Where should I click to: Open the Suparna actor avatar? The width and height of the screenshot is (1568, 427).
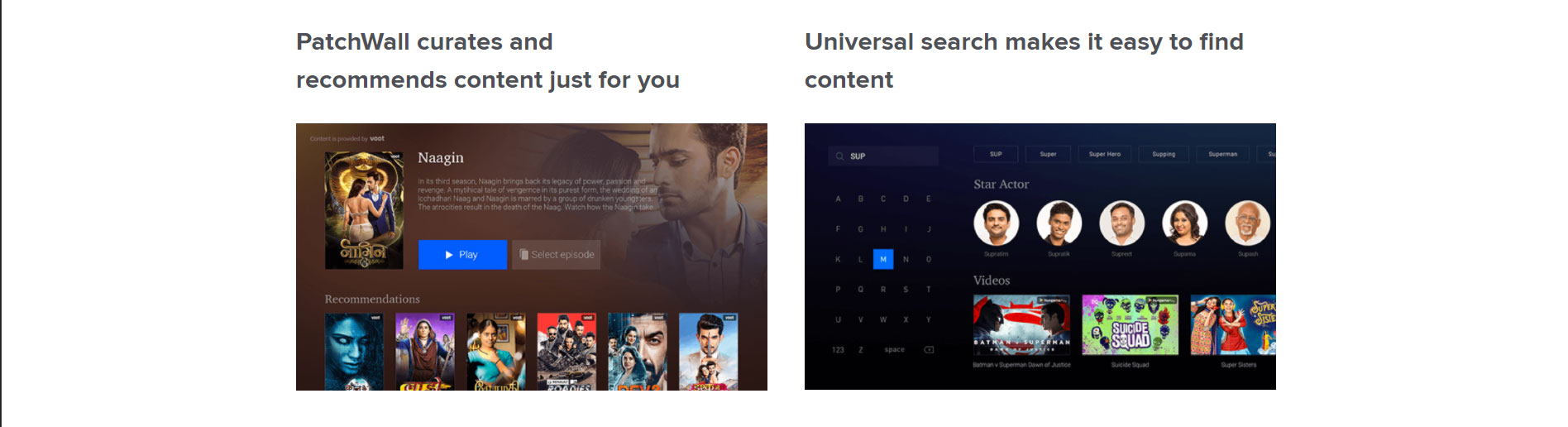[1184, 223]
